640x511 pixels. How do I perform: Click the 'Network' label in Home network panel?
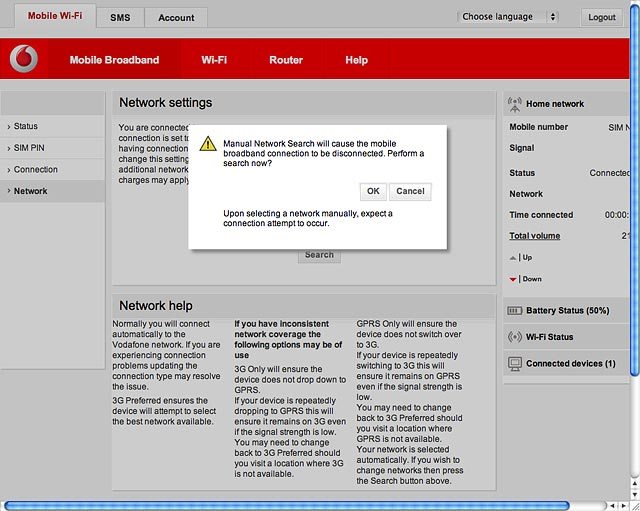click(x=526, y=194)
